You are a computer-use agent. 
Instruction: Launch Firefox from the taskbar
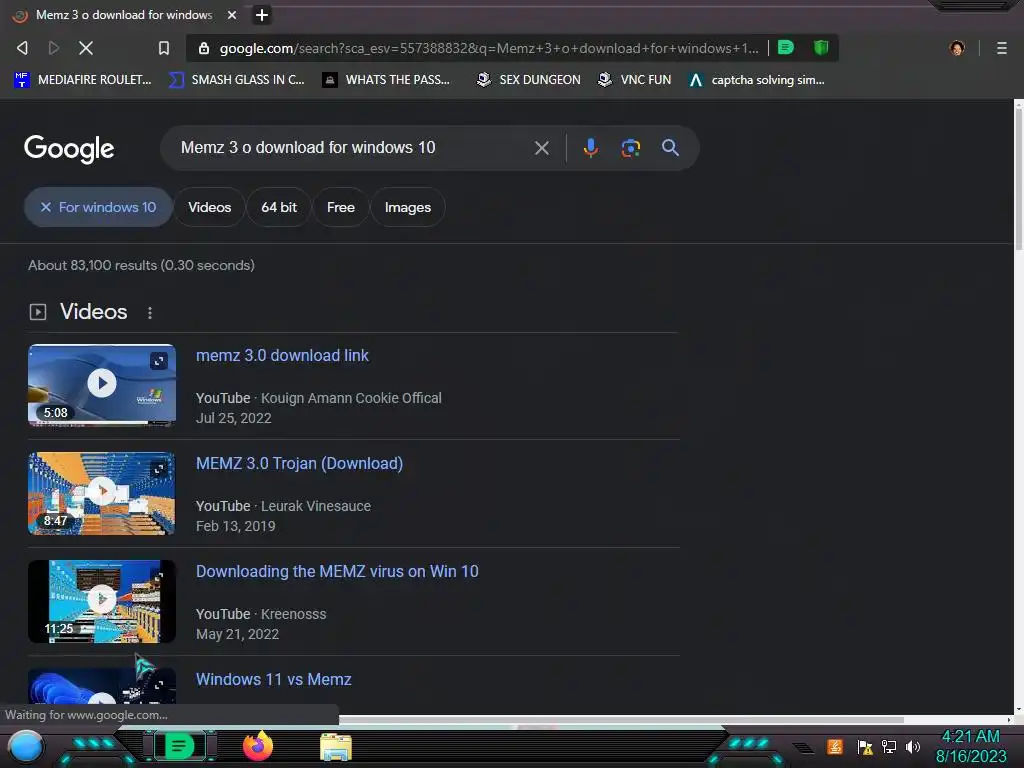257,746
